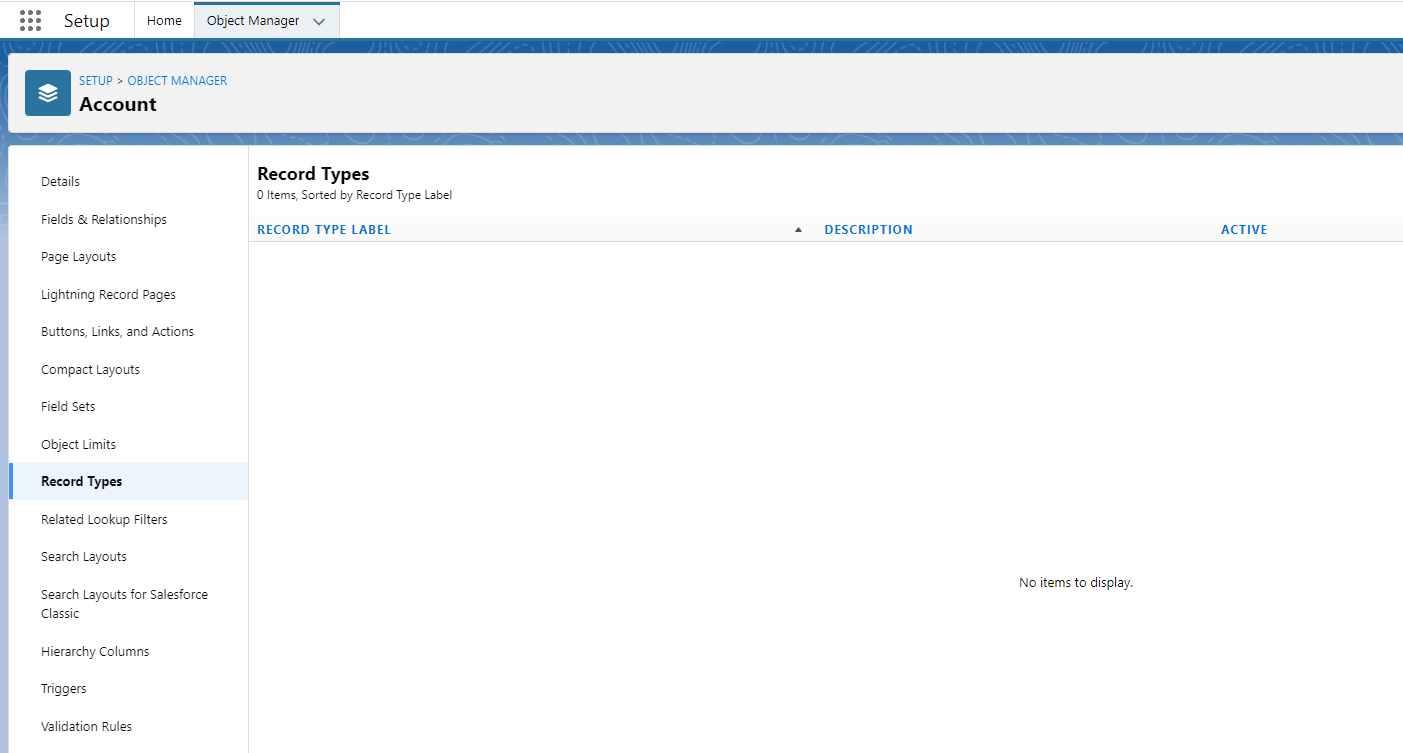The width and height of the screenshot is (1403, 753).
Task: Follow the OBJECT MANAGER breadcrumb link
Action: click(177, 81)
